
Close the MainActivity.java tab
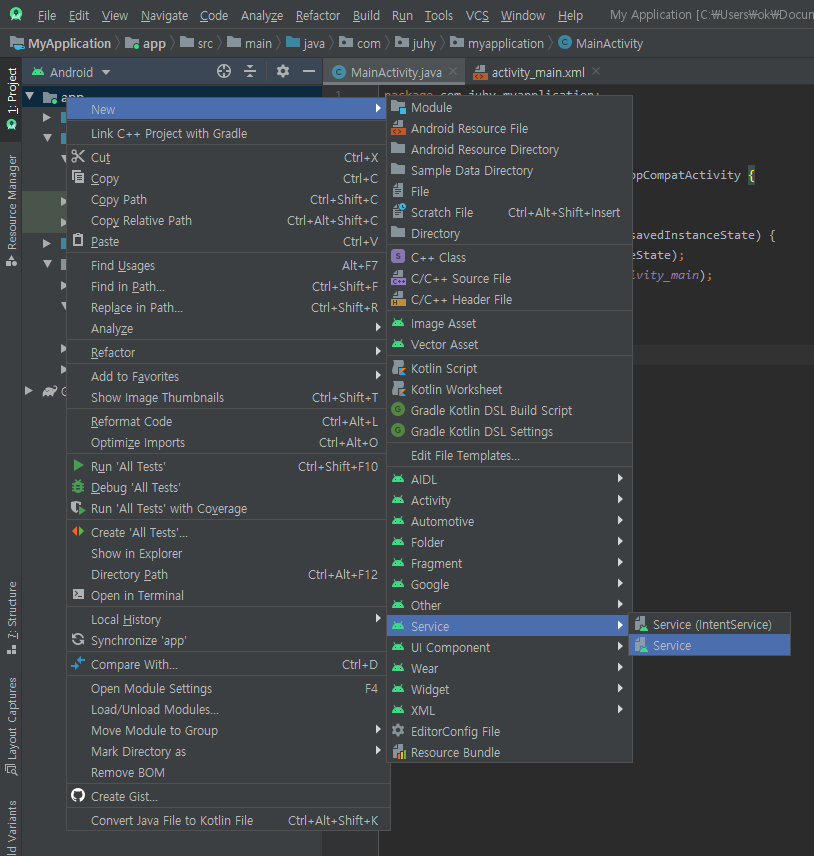(x=453, y=72)
